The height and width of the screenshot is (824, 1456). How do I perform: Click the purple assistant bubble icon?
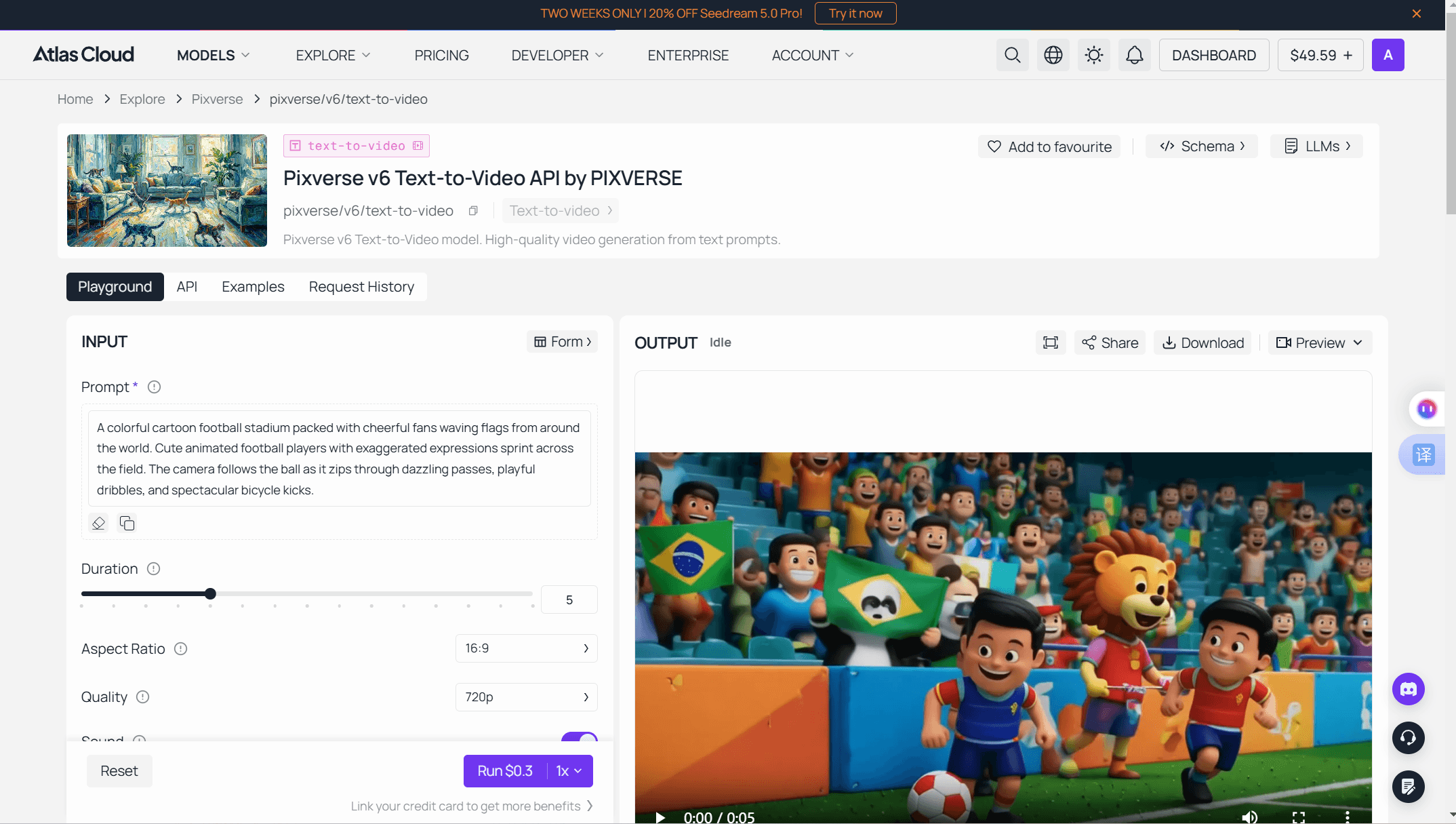tap(1426, 409)
